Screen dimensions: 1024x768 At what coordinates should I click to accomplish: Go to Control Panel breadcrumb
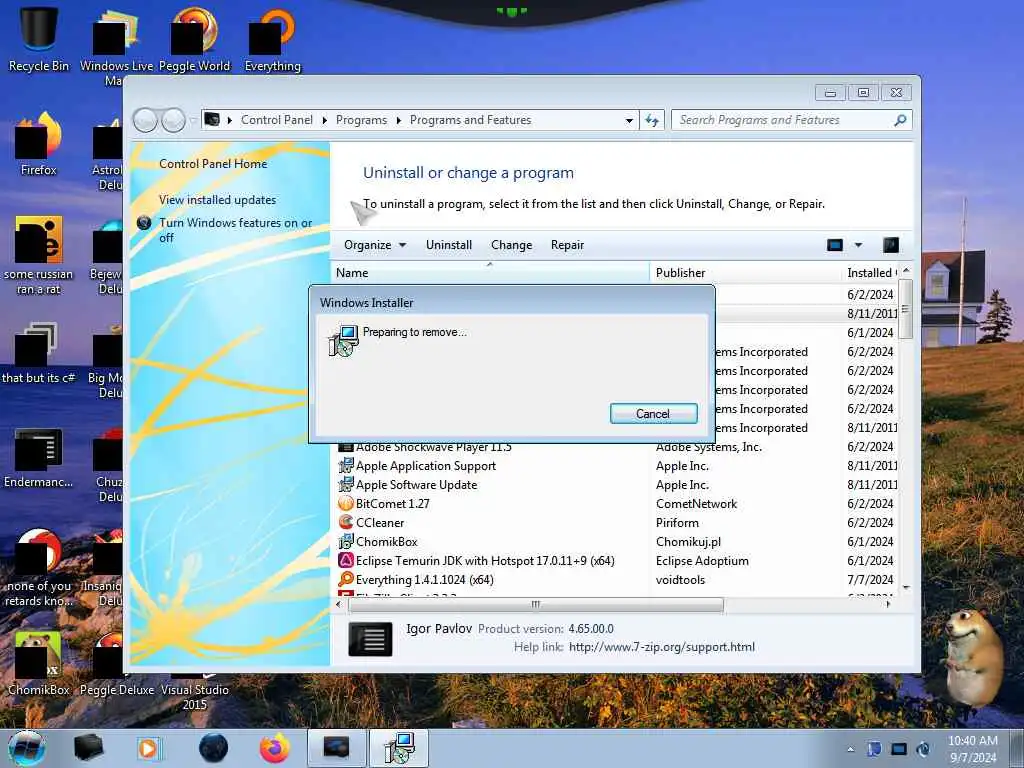pos(277,120)
